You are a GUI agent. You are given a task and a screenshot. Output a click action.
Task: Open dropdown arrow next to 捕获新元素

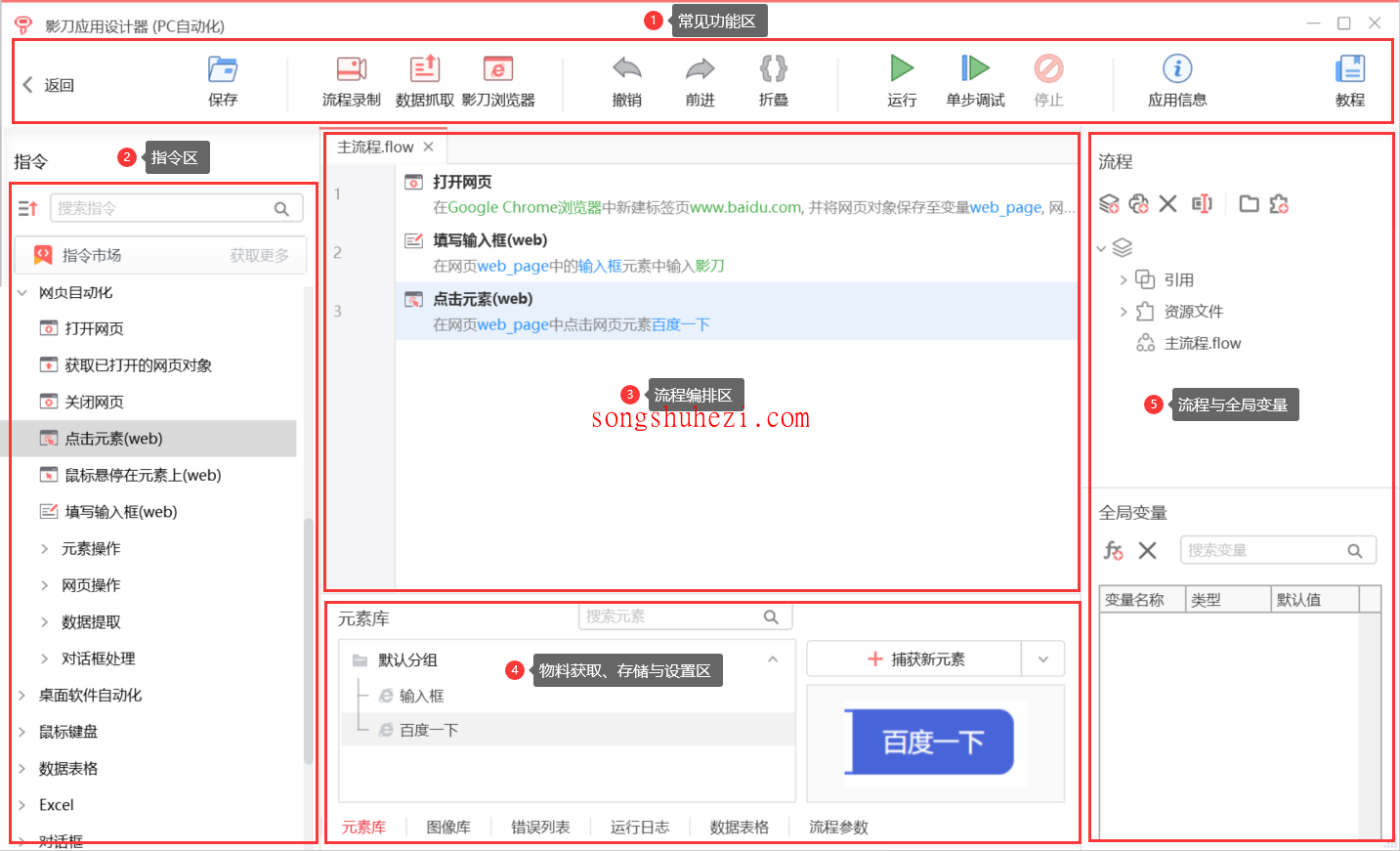1042,660
